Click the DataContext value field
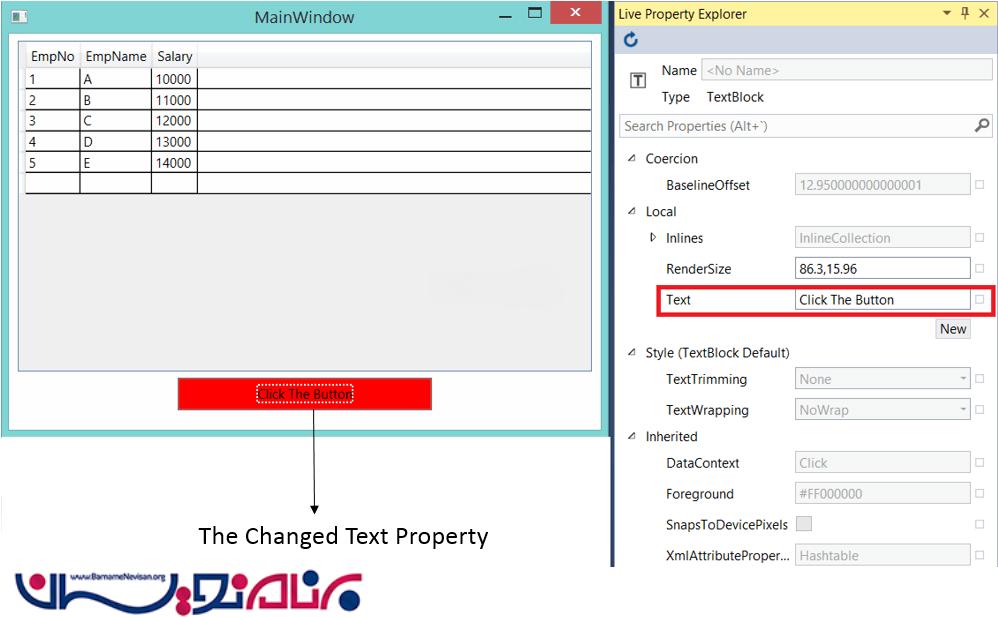 (882, 463)
